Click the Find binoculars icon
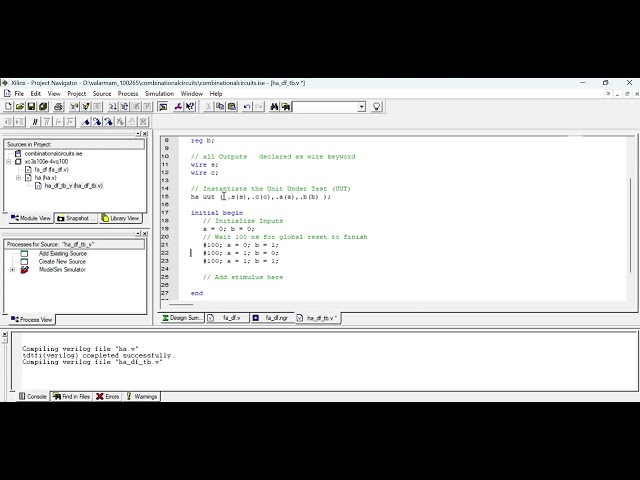The image size is (640, 480). coord(274,107)
